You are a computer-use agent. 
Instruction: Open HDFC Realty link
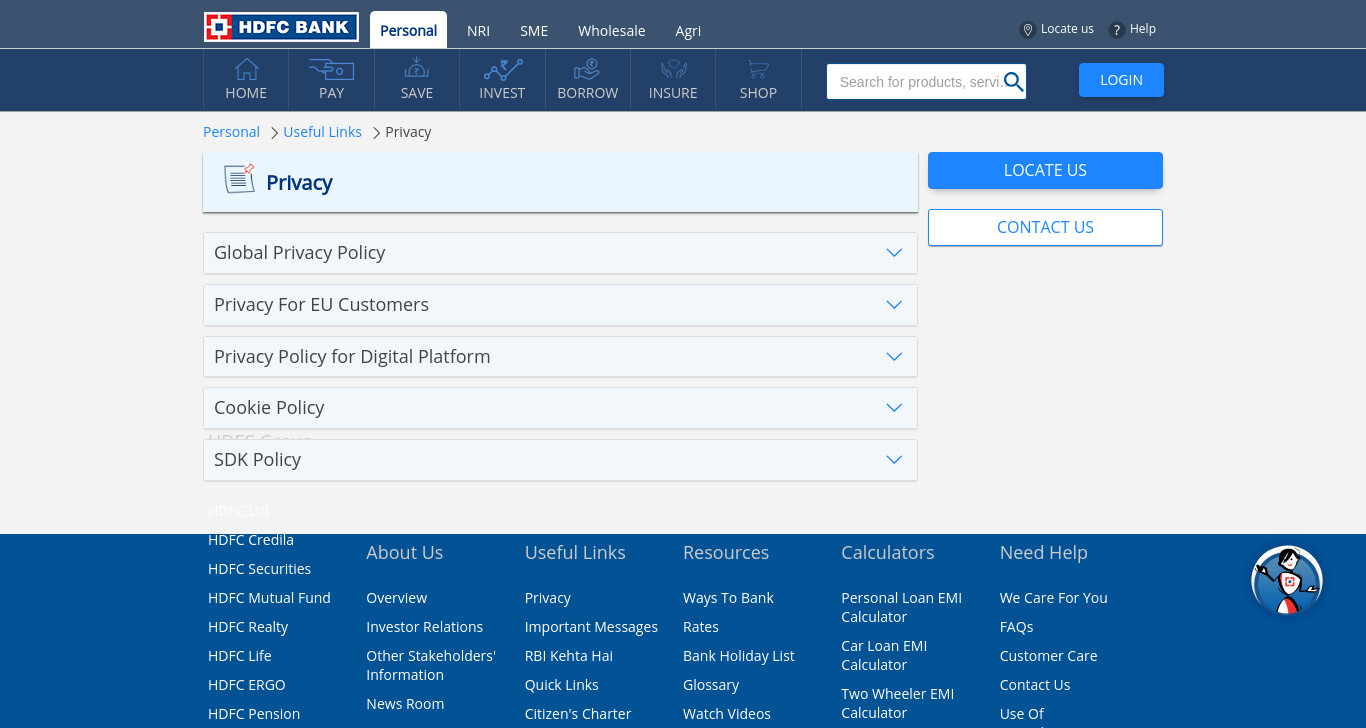point(248,627)
